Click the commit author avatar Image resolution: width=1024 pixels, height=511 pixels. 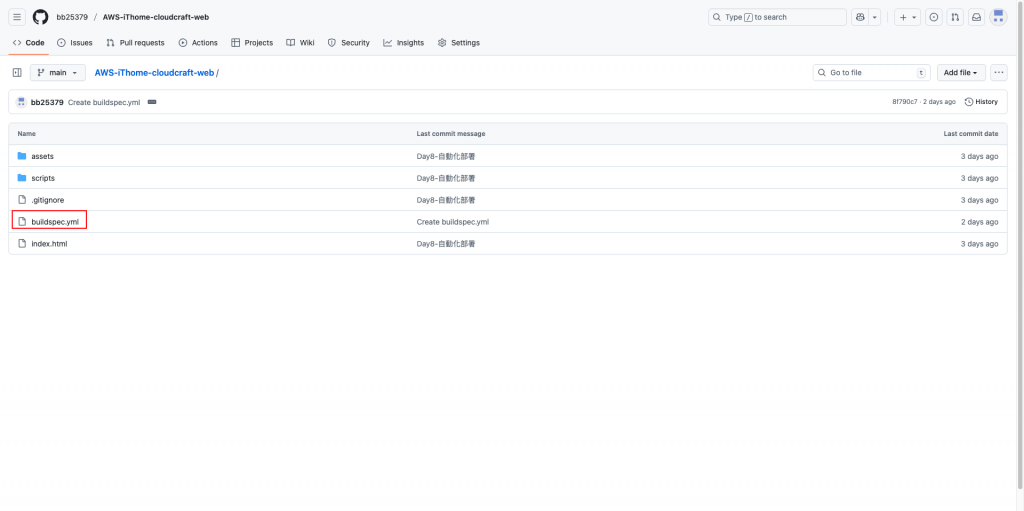coord(21,102)
